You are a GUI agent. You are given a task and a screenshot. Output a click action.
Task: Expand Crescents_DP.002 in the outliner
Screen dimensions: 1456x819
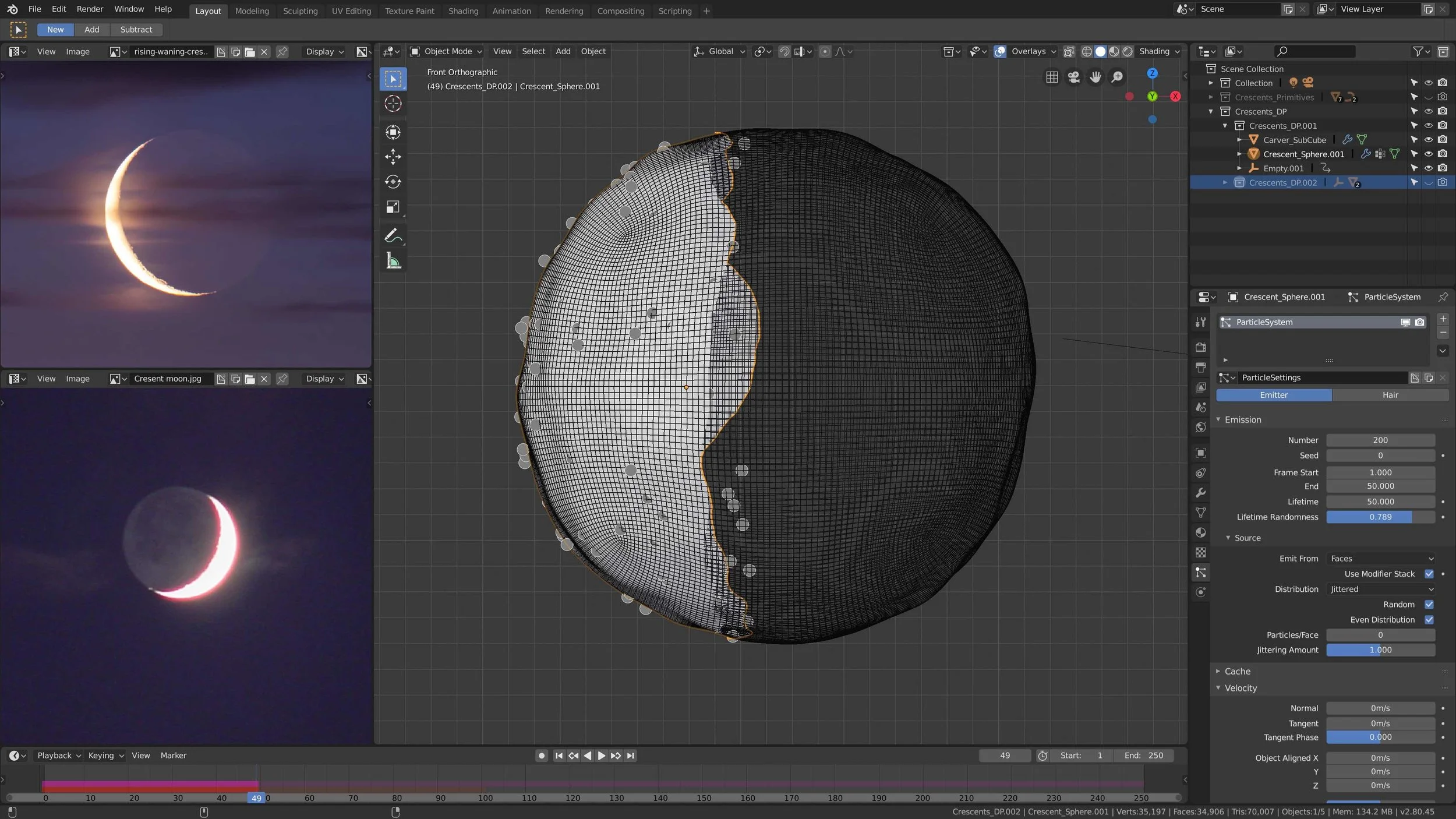coord(1225,182)
